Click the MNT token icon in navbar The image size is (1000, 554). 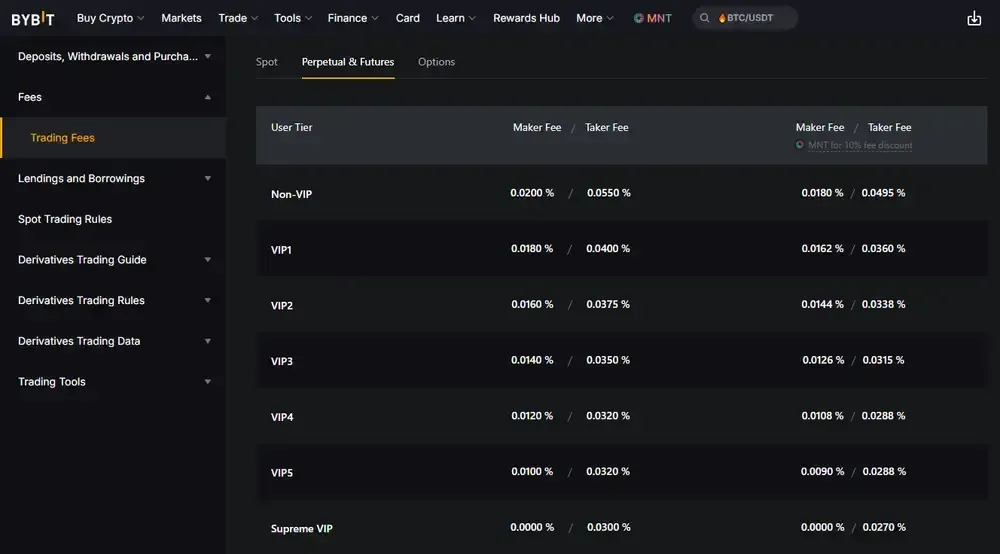click(638, 18)
